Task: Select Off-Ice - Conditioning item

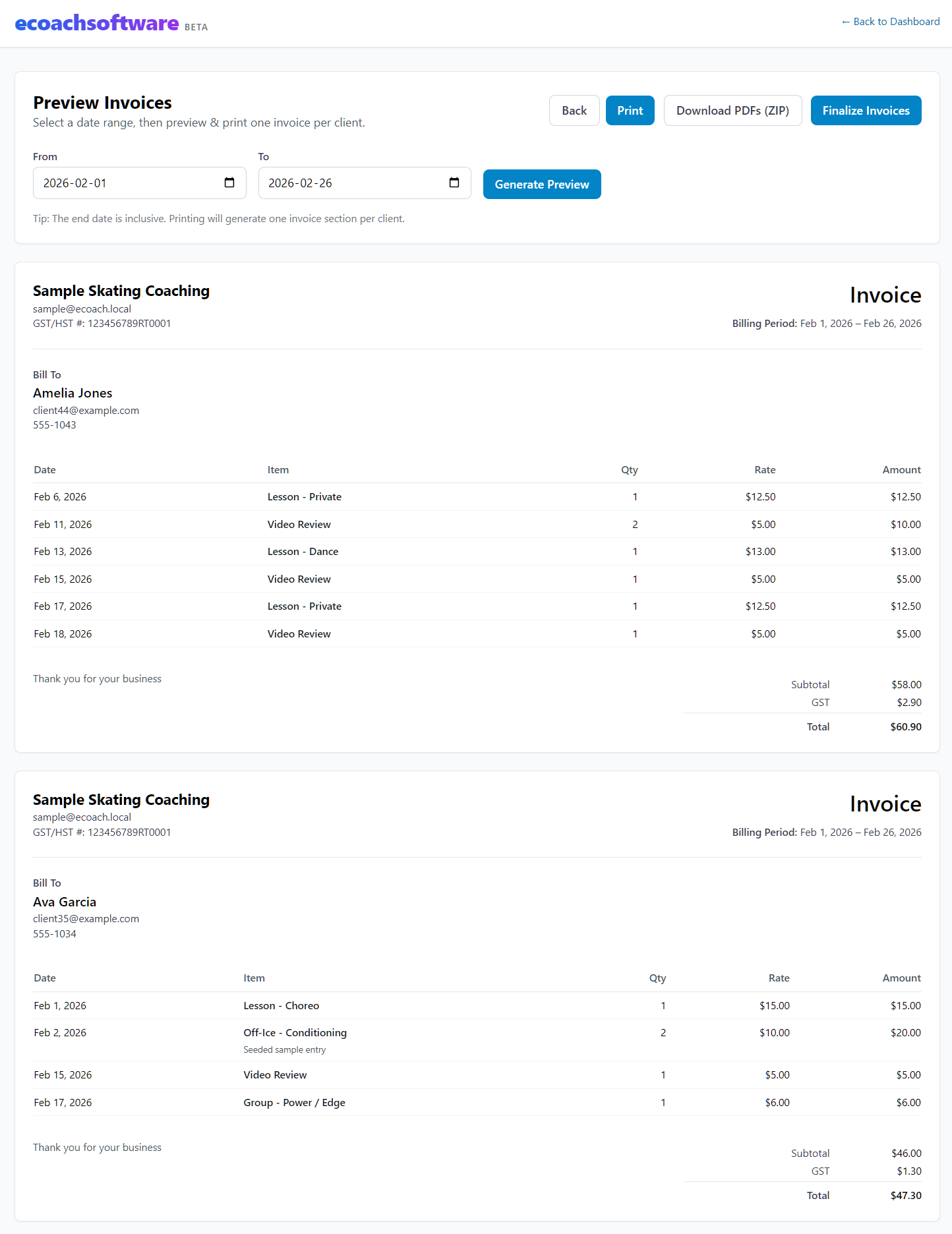Action: pyautogui.click(x=295, y=1033)
